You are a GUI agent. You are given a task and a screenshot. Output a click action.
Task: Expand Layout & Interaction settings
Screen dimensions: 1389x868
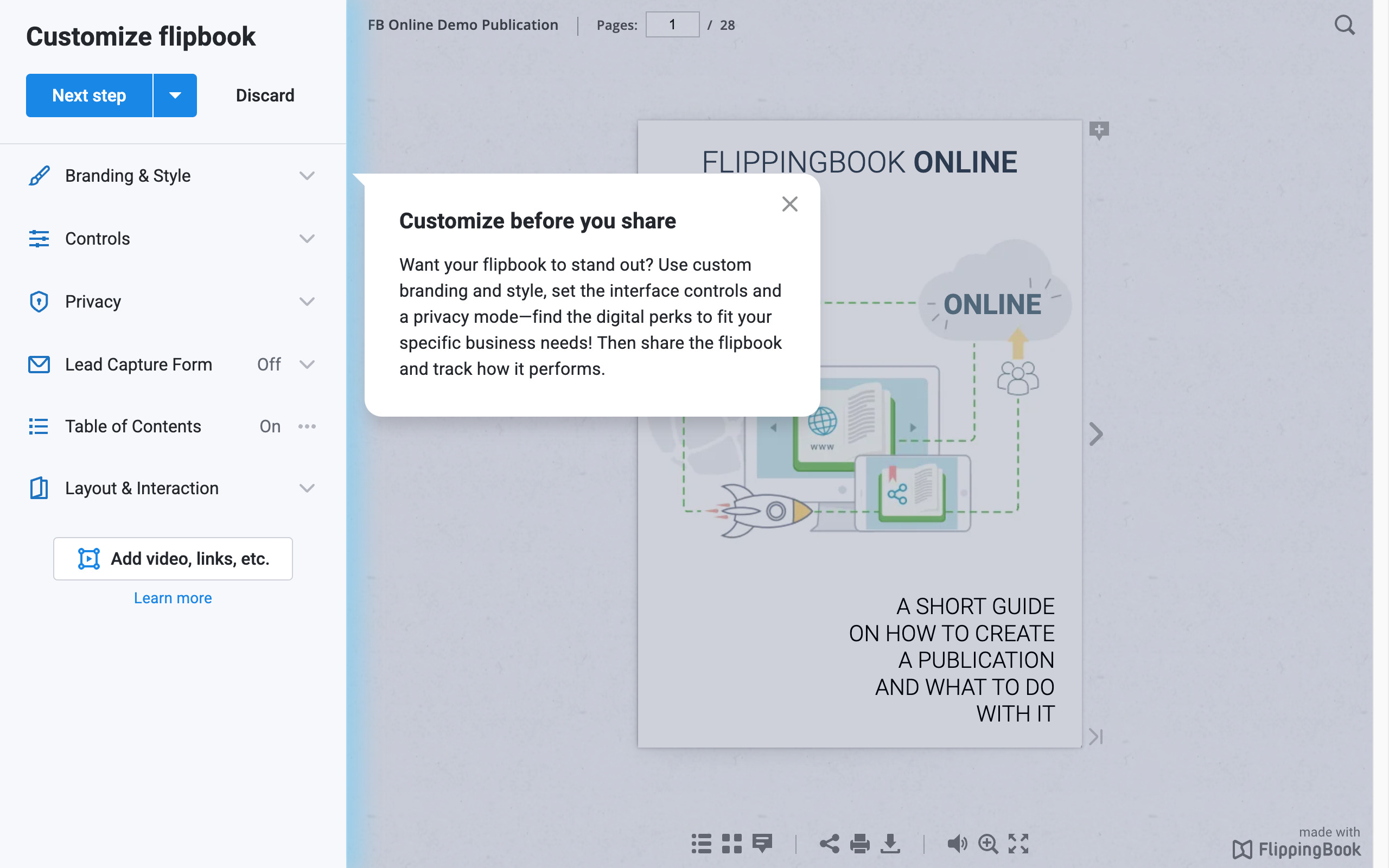point(308,488)
